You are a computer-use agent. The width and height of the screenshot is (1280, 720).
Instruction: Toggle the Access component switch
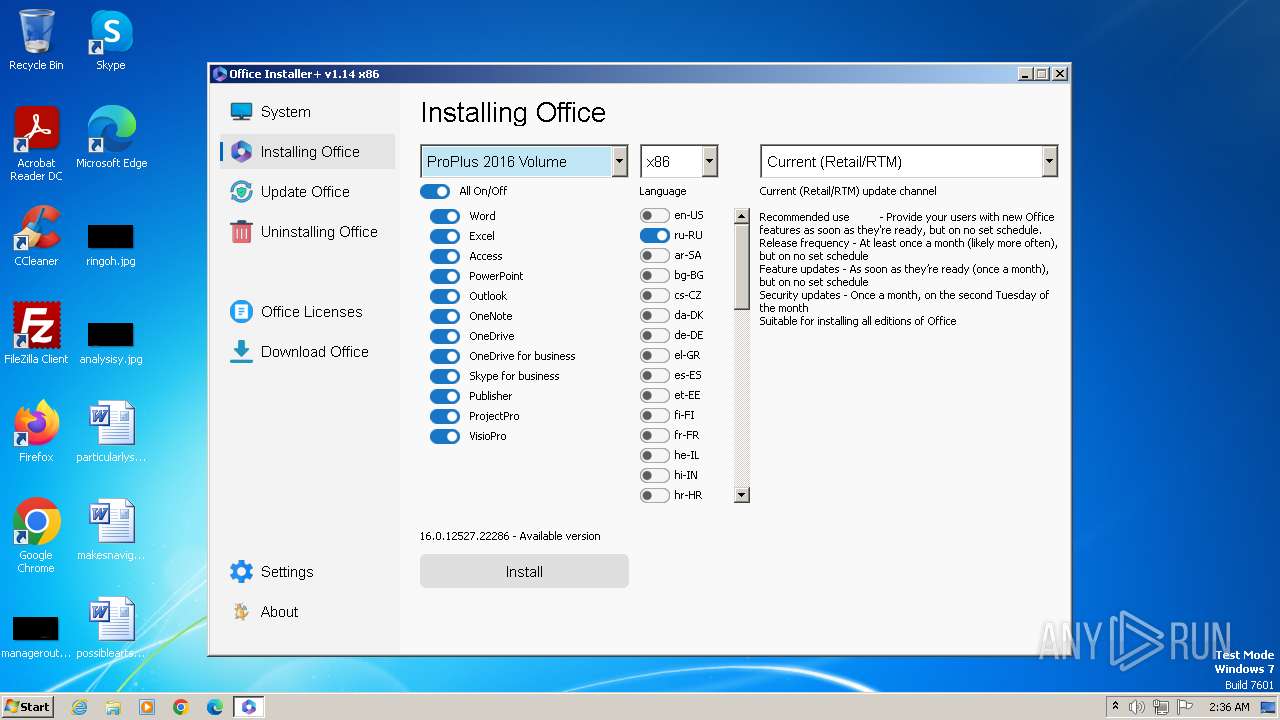pos(445,256)
